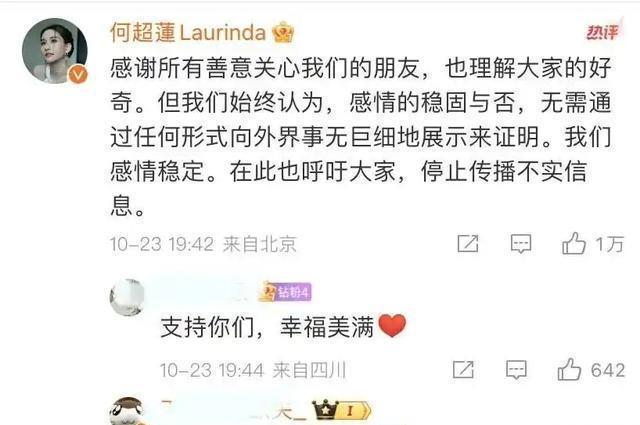Like the comment with 642 likes
The width and height of the screenshot is (640, 425).
[569, 369]
